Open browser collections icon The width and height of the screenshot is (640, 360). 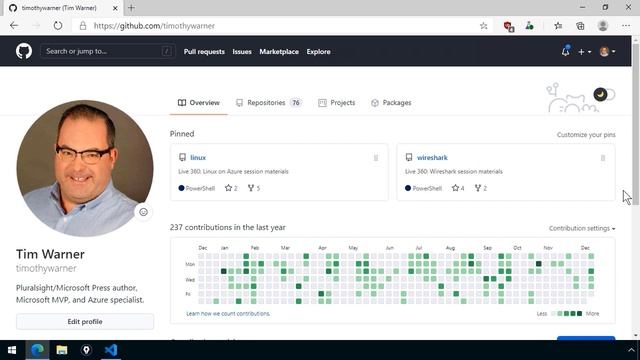point(580,26)
